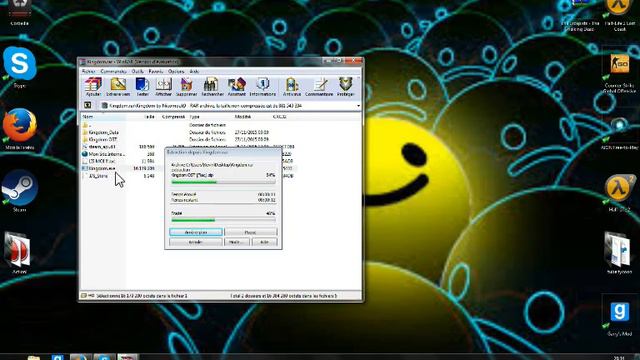
Task: Click the Supprimer toolbar icon
Action: click(x=187, y=87)
